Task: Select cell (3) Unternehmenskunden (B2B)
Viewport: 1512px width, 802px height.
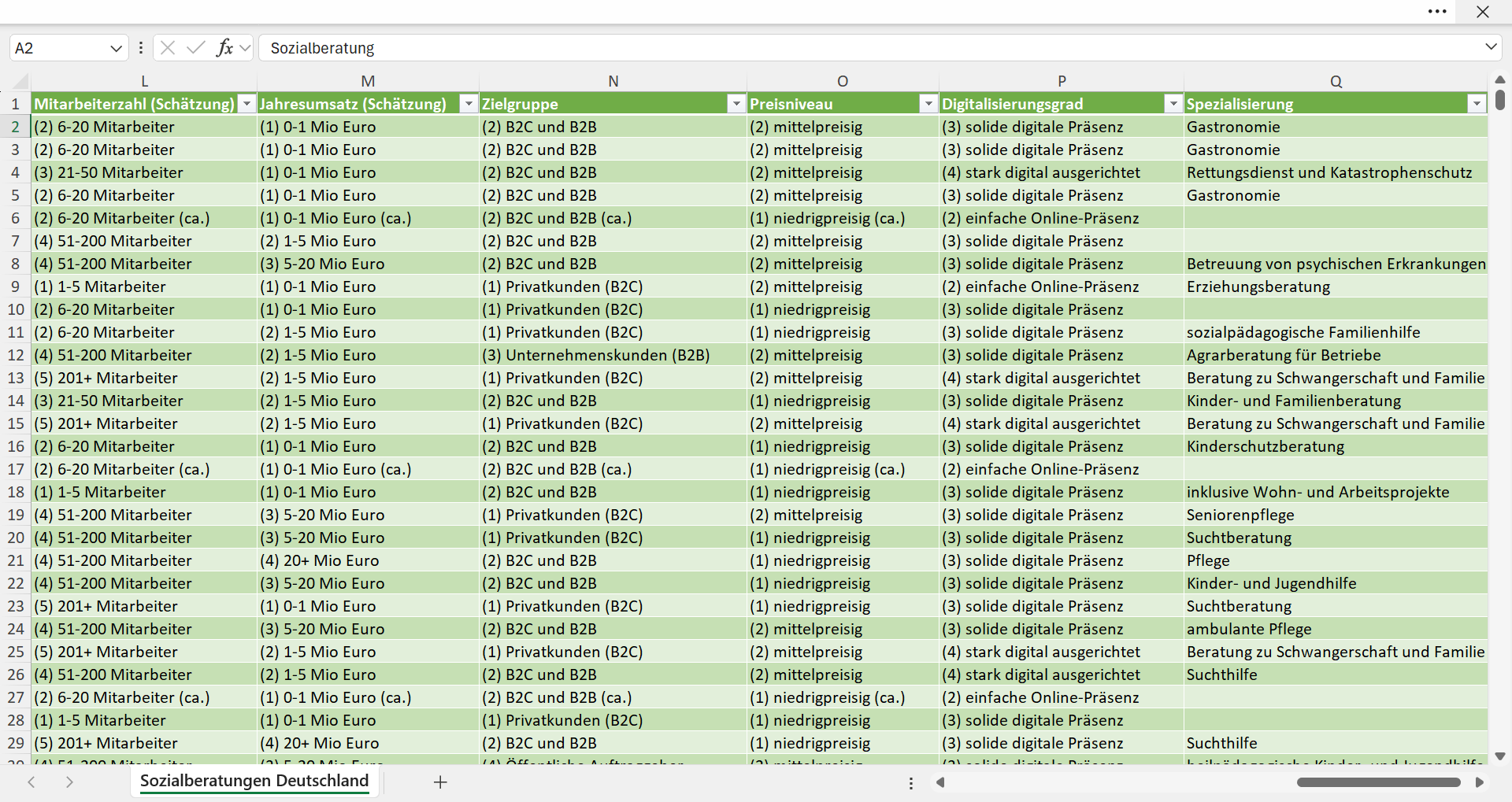Action: point(613,355)
